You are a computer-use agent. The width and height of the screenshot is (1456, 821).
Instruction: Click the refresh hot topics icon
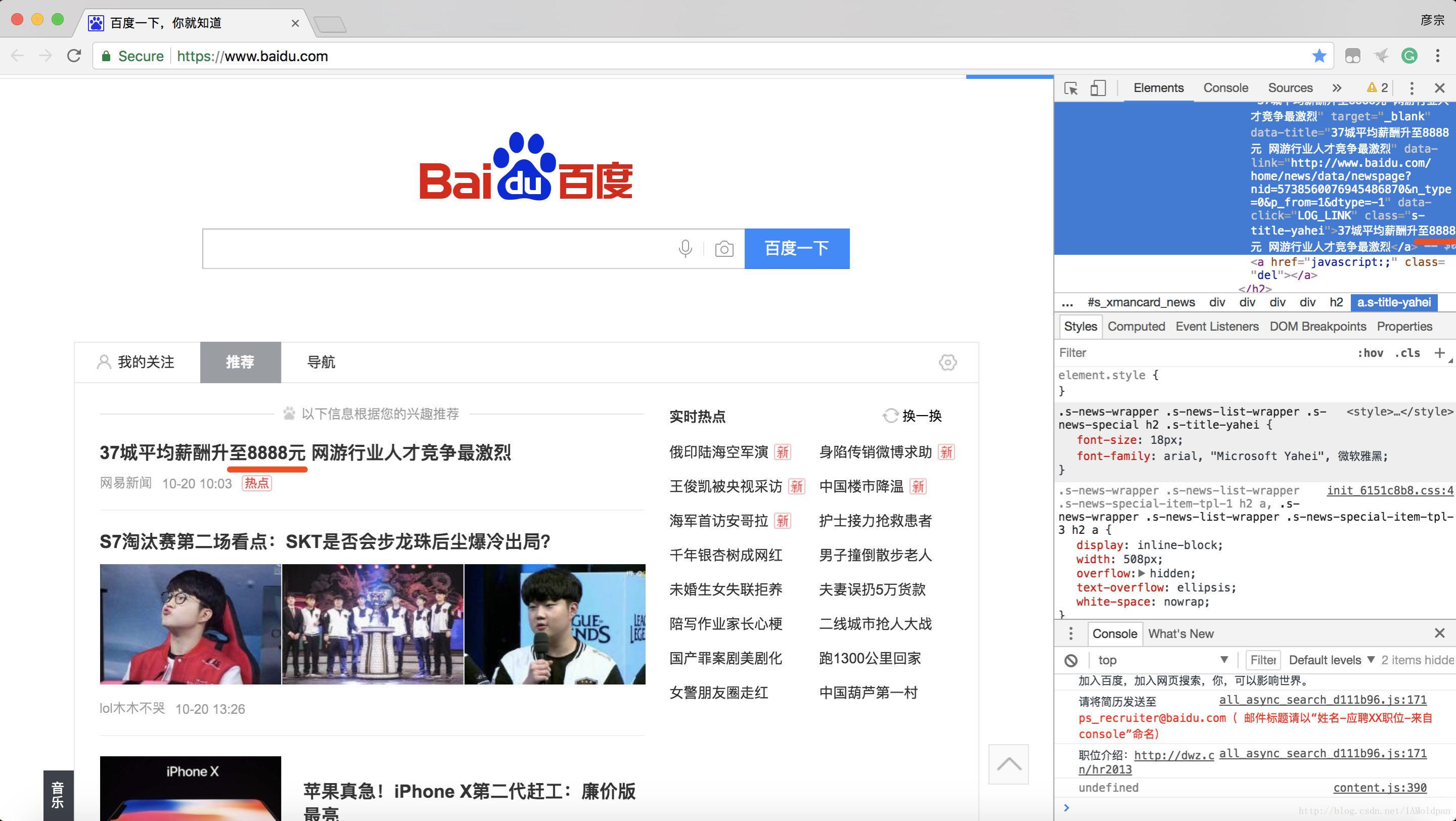pos(890,416)
